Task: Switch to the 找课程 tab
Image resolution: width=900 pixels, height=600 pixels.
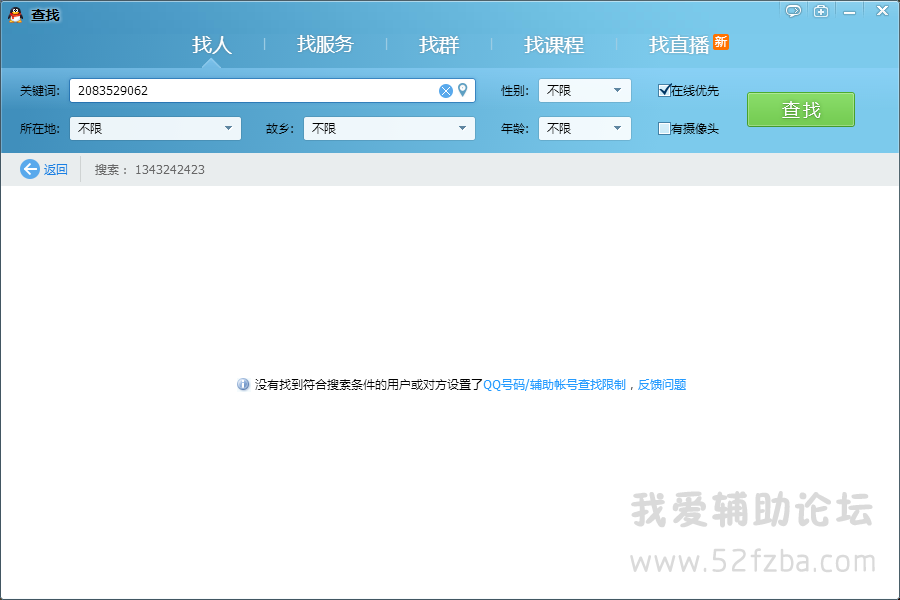Action: point(553,45)
